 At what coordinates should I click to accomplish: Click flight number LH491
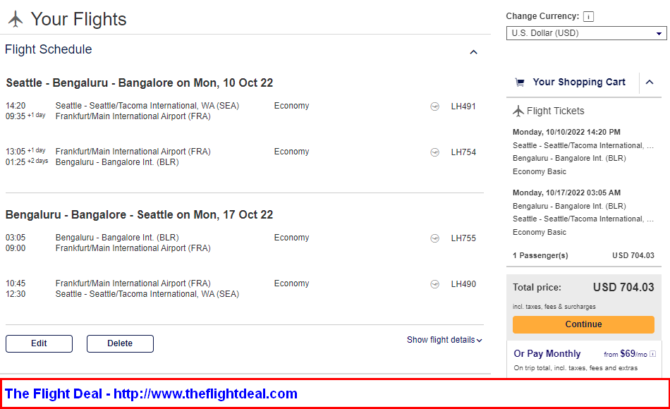pos(463,106)
